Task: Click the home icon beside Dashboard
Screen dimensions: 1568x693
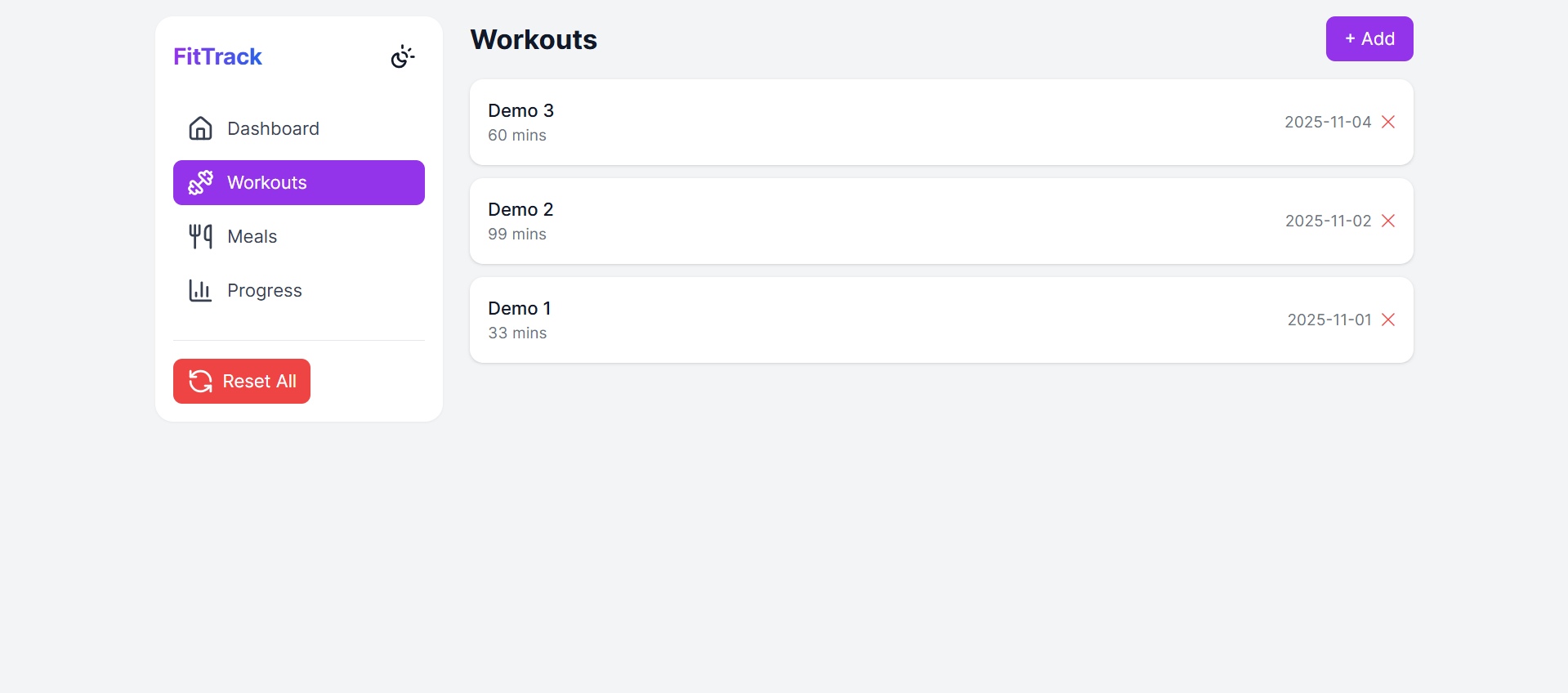Action: (200, 128)
